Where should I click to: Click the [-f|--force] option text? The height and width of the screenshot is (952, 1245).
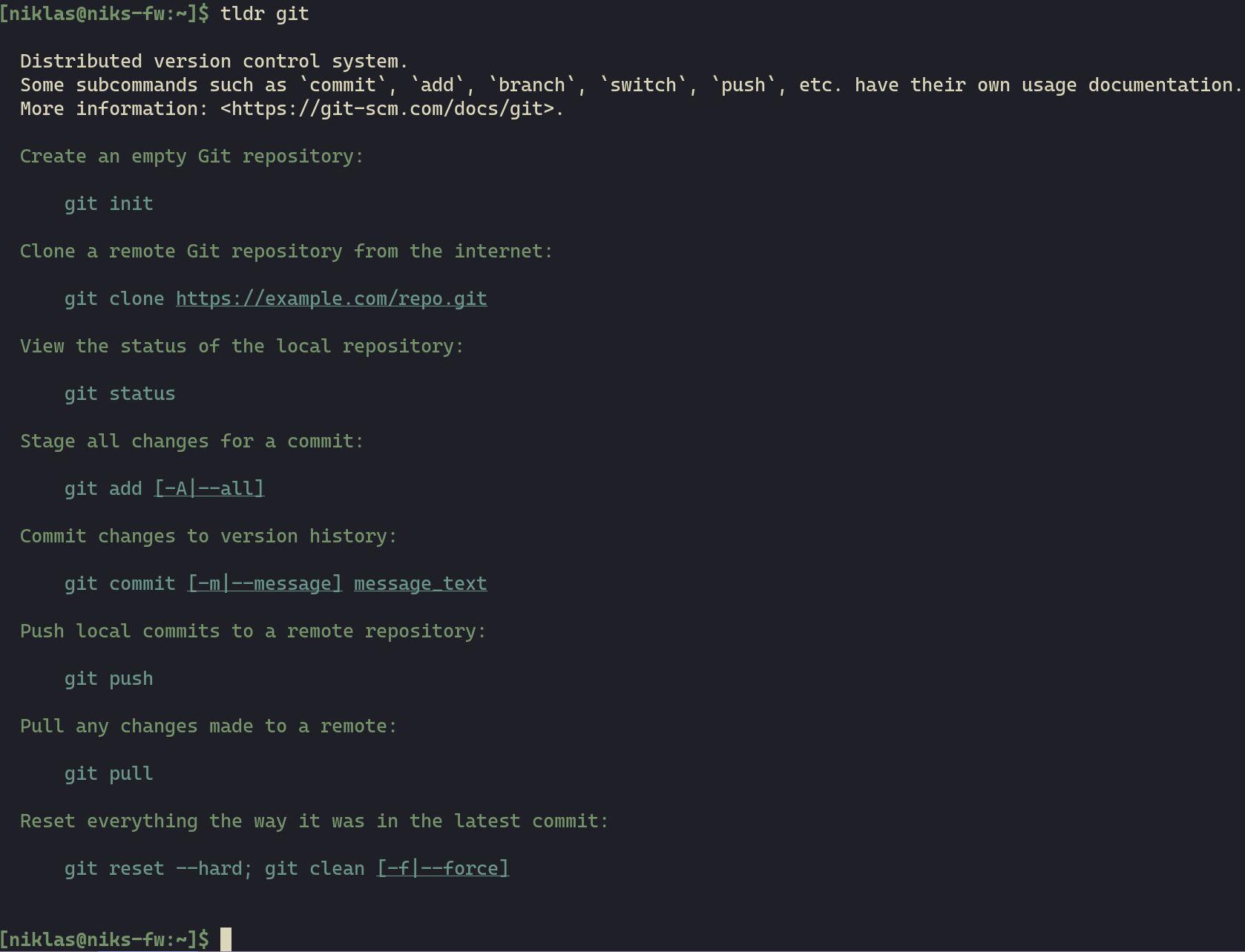click(x=443, y=869)
